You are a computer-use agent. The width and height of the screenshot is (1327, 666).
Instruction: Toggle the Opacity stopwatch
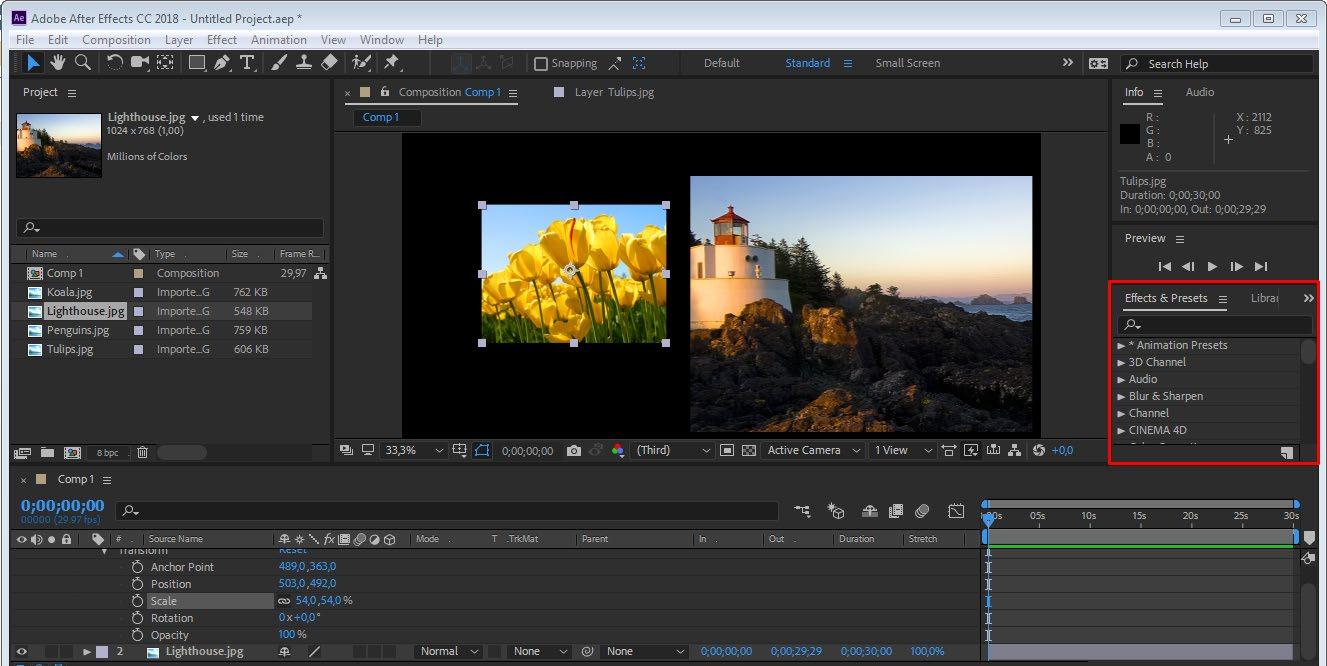coord(137,635)
